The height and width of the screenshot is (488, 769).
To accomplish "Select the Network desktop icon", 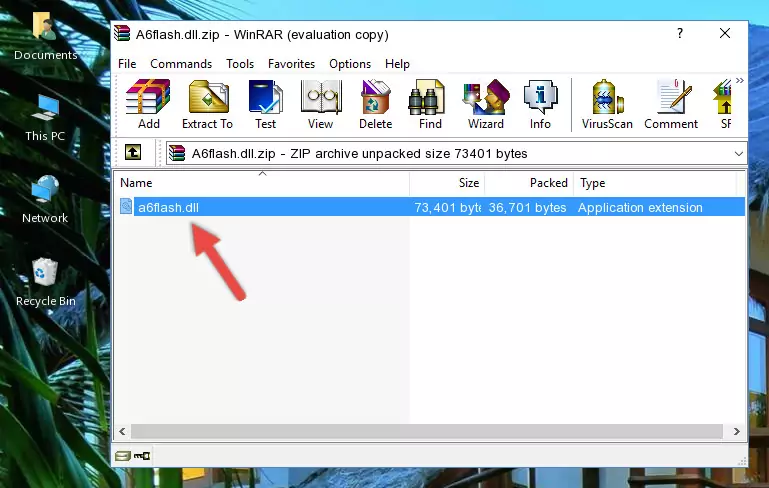I will 45,200.
